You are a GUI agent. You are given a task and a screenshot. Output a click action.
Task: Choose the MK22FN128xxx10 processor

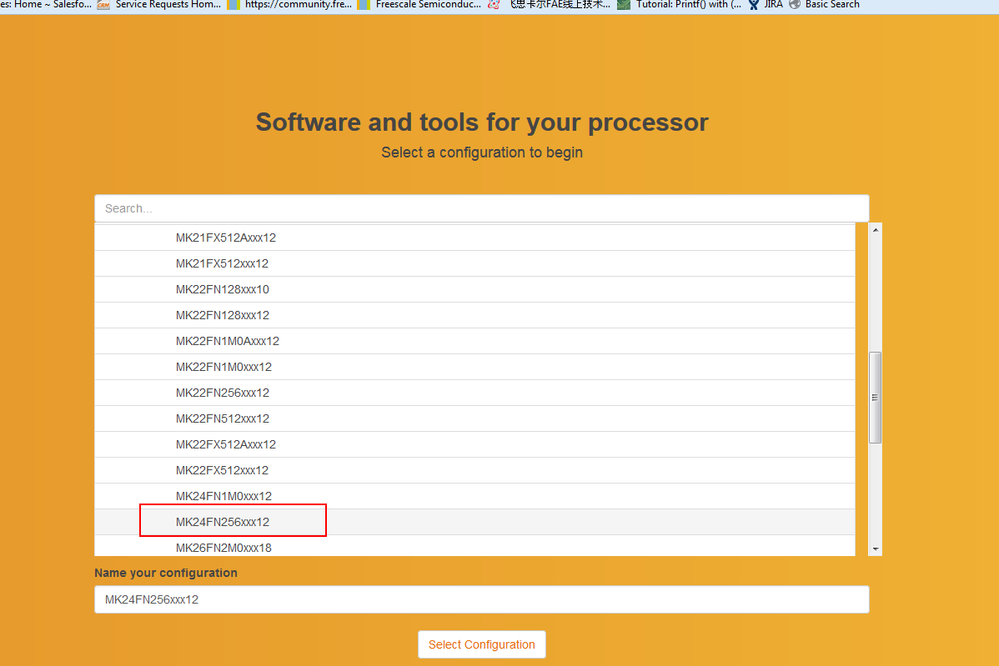(475, 289)
